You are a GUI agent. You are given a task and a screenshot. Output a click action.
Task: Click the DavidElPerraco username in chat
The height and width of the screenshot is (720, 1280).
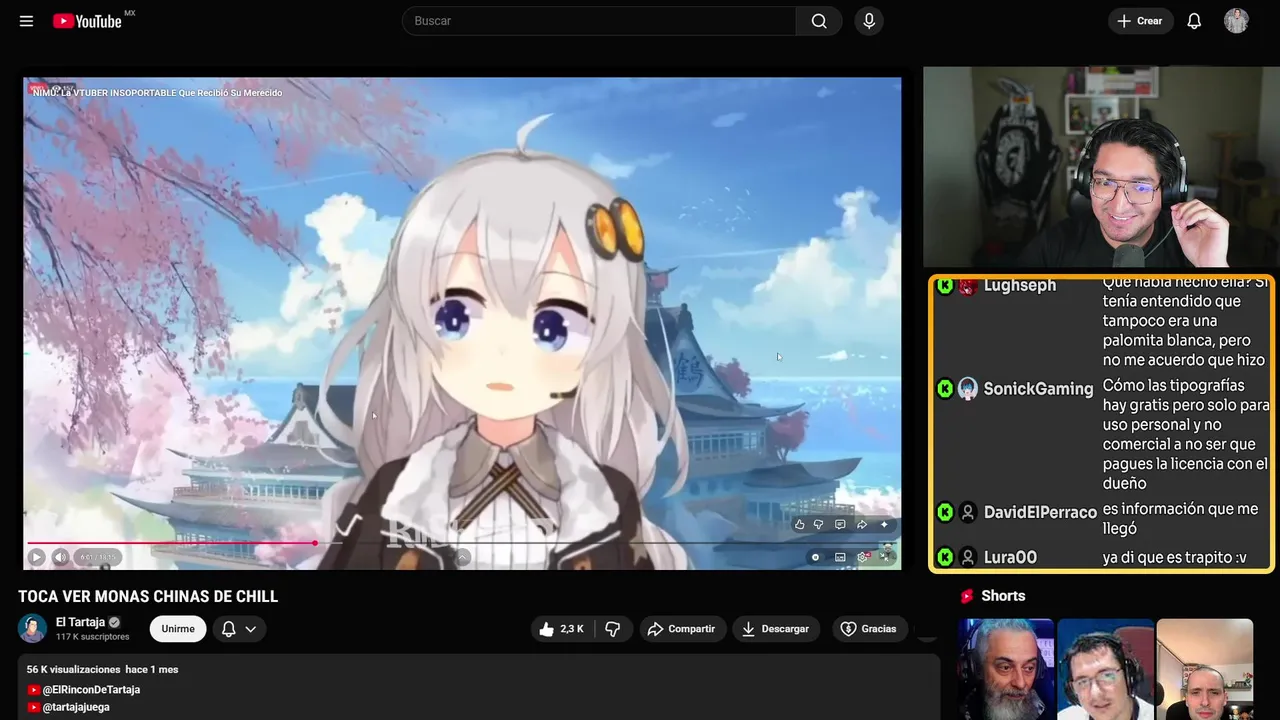coord(1040,512)
